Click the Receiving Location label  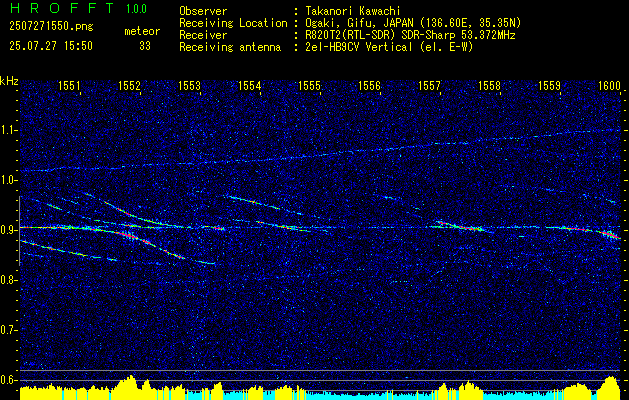click(x=233, y=23)
